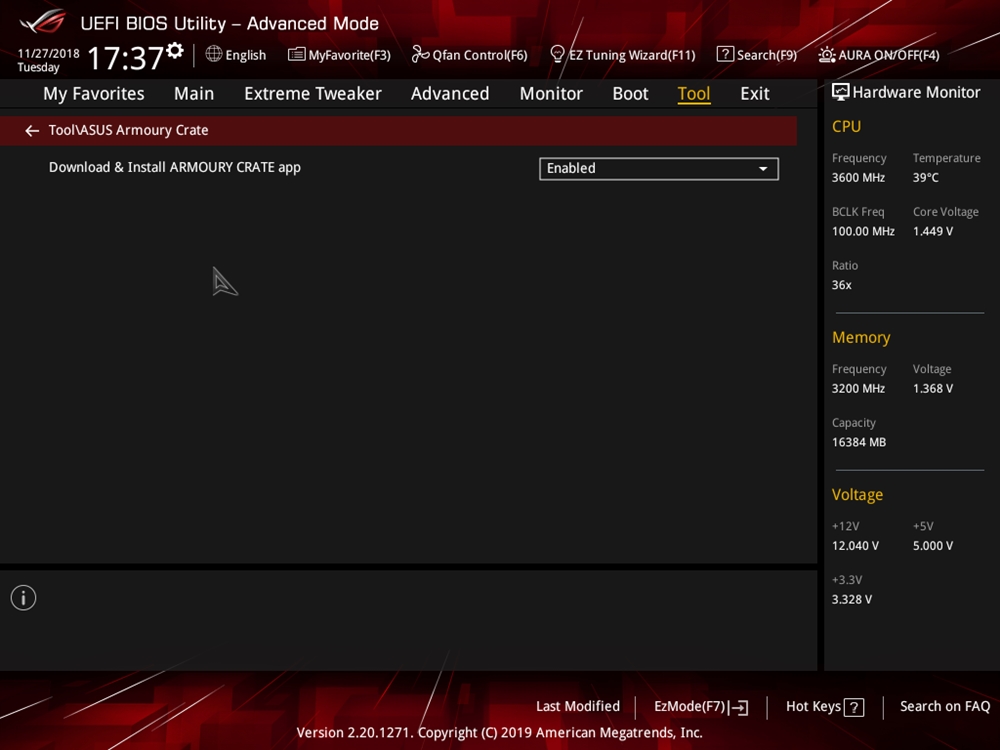Open the Armoury Crate Enabled dropdown
The width and height of the screenshot is (1000, 750).
pos(659,168)
